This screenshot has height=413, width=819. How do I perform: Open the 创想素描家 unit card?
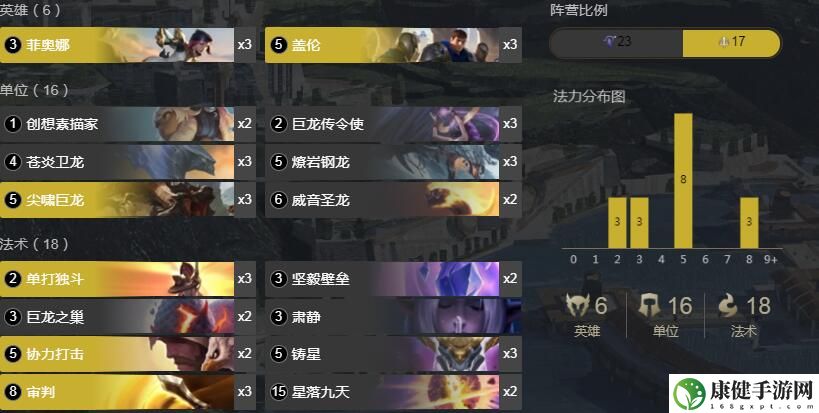click(128, 124)
